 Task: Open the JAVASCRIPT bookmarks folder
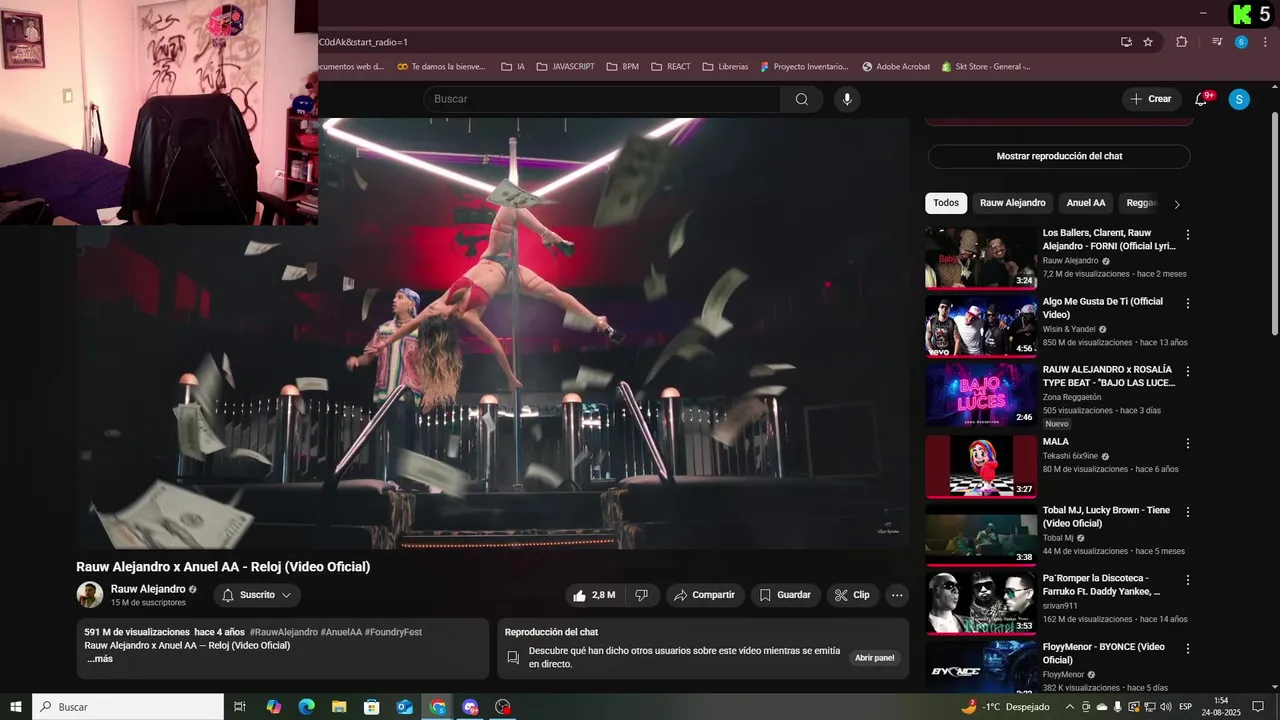[x=566, y=67]
